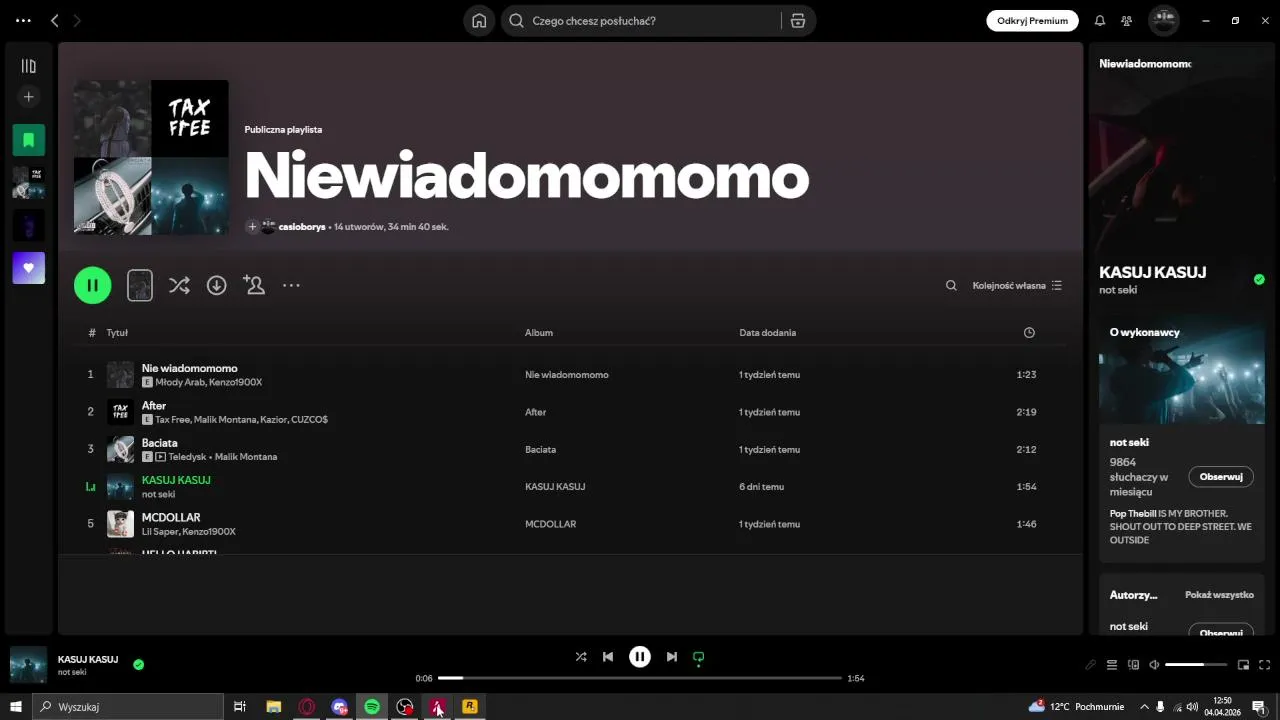Search within the playlist using magnifier icon
Image resolution: width=1280 pixels, height=720 pixels.
pos(951,285)
